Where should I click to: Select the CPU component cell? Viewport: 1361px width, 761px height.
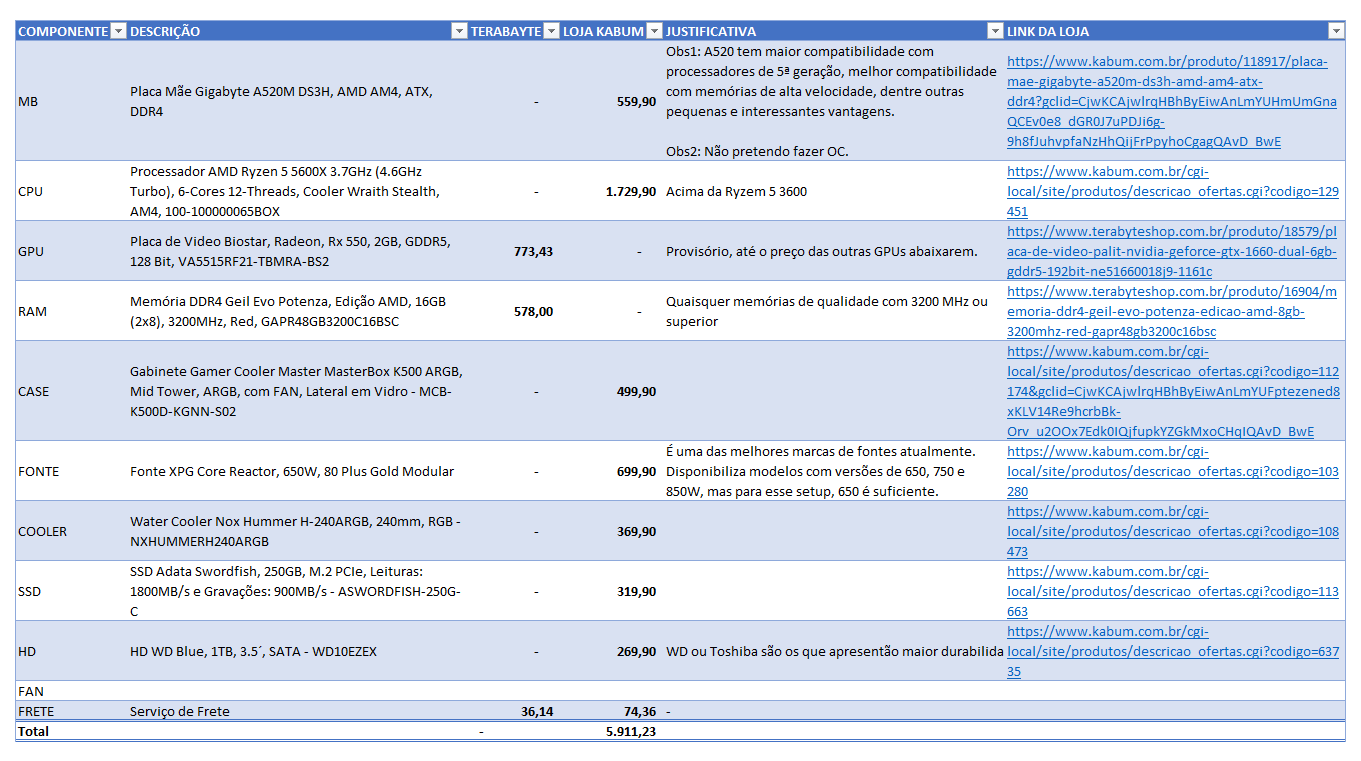(x=72, y=191)
